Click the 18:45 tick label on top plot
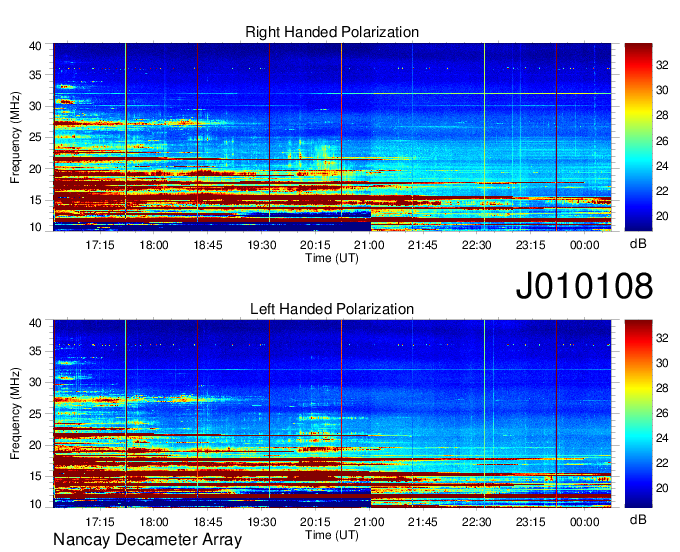Screen dimensions: 680x552 (208, 245)
